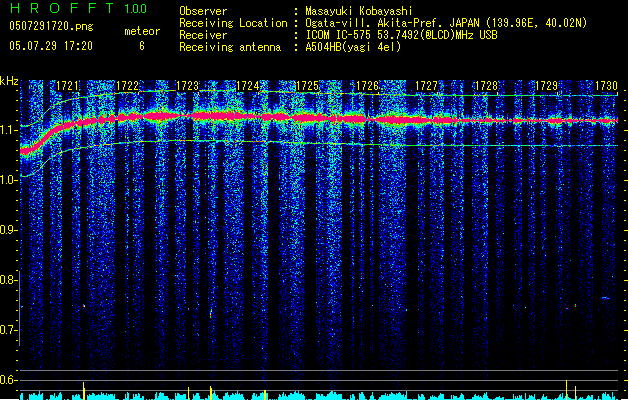The height and width of the screenshot is (400, 629).
Task: Click the 1728 time label
Action: click(486, 86)
